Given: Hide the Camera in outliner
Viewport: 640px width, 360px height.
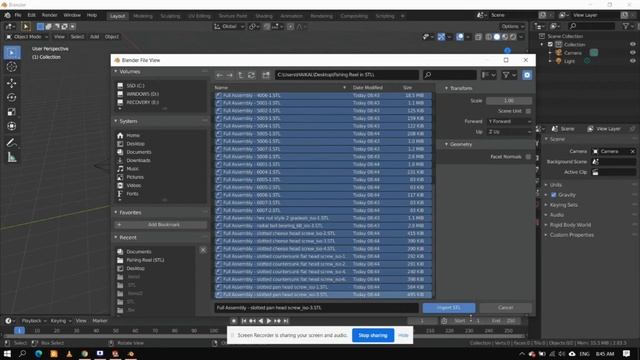Looking at the screenshot, I should click(632, 53).
